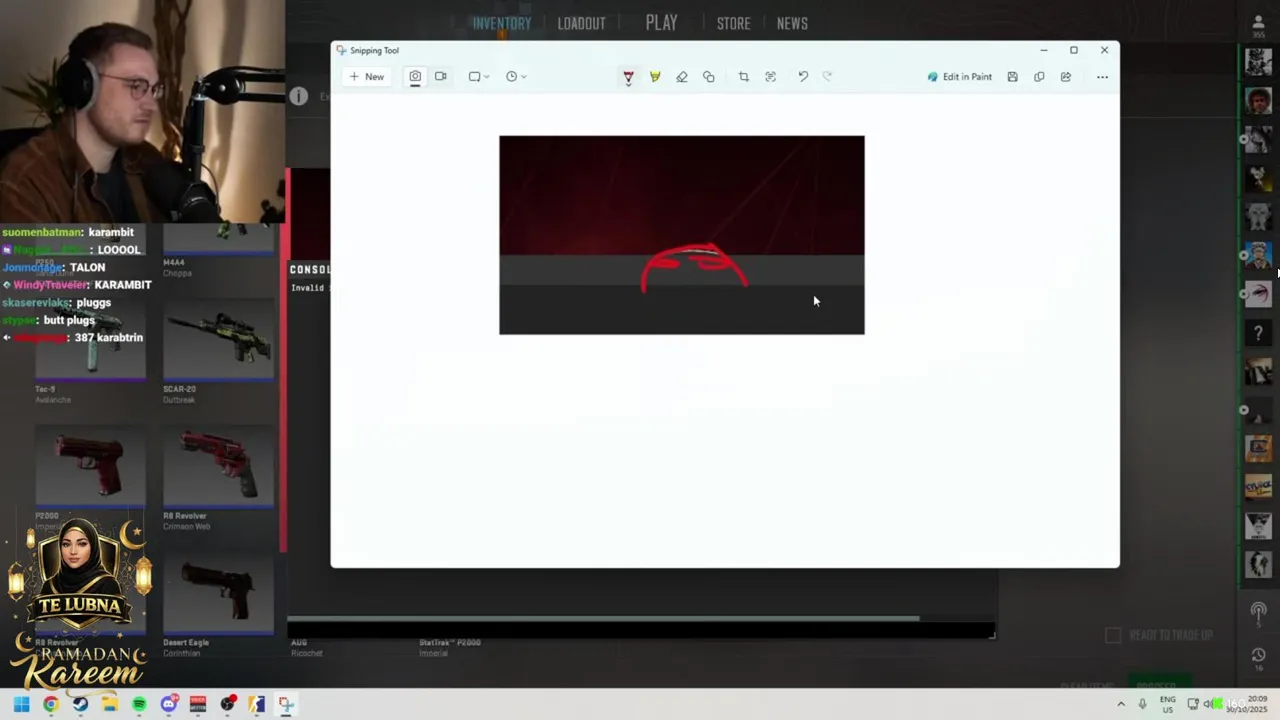The width and height of the screenshot is (1280, 720).
Task: Open the NEWS tab in the game
Action: [792, 23]
